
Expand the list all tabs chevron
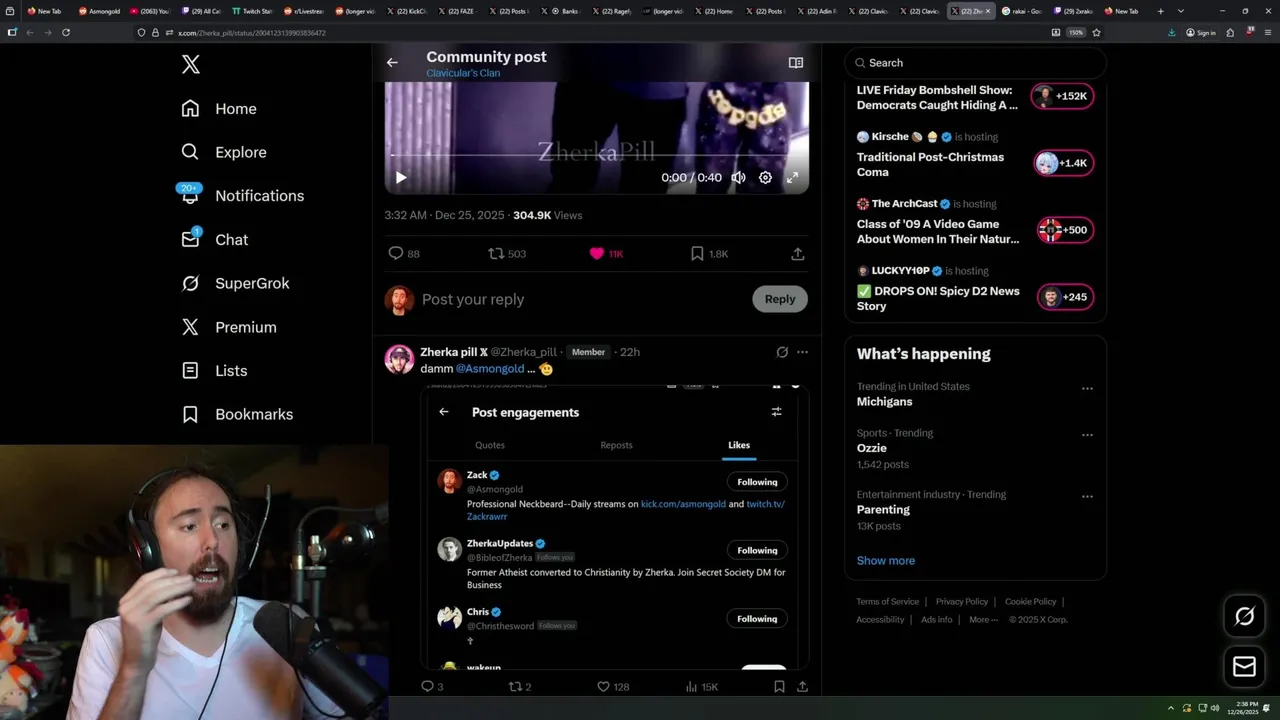pos(1181,11)
